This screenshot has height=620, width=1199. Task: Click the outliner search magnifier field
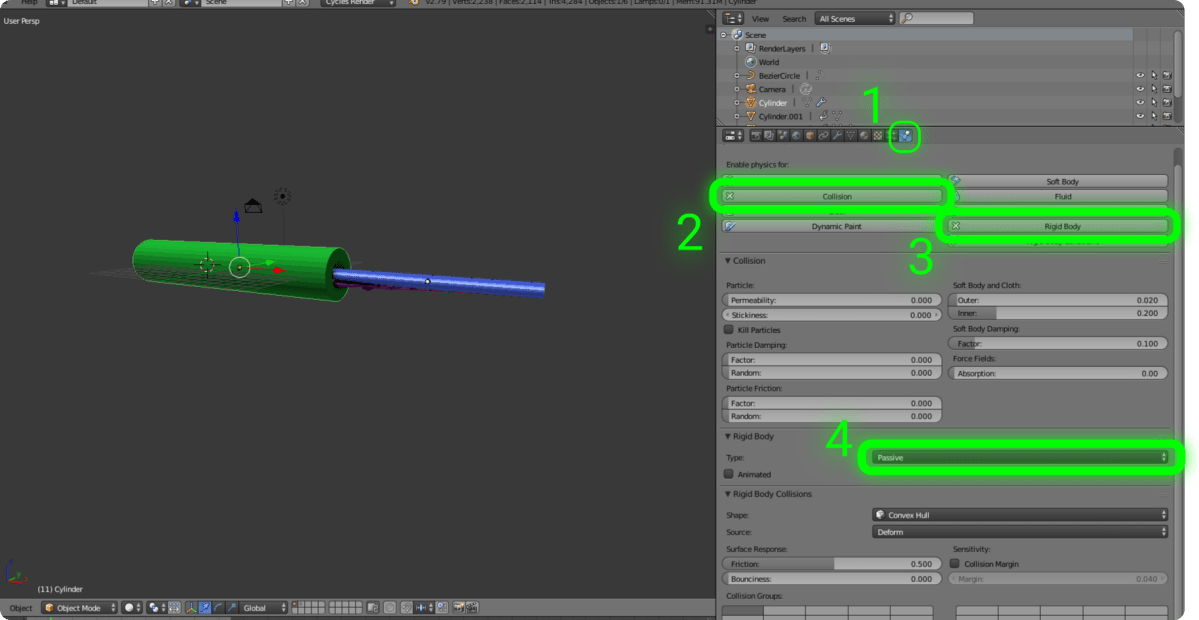937,18
